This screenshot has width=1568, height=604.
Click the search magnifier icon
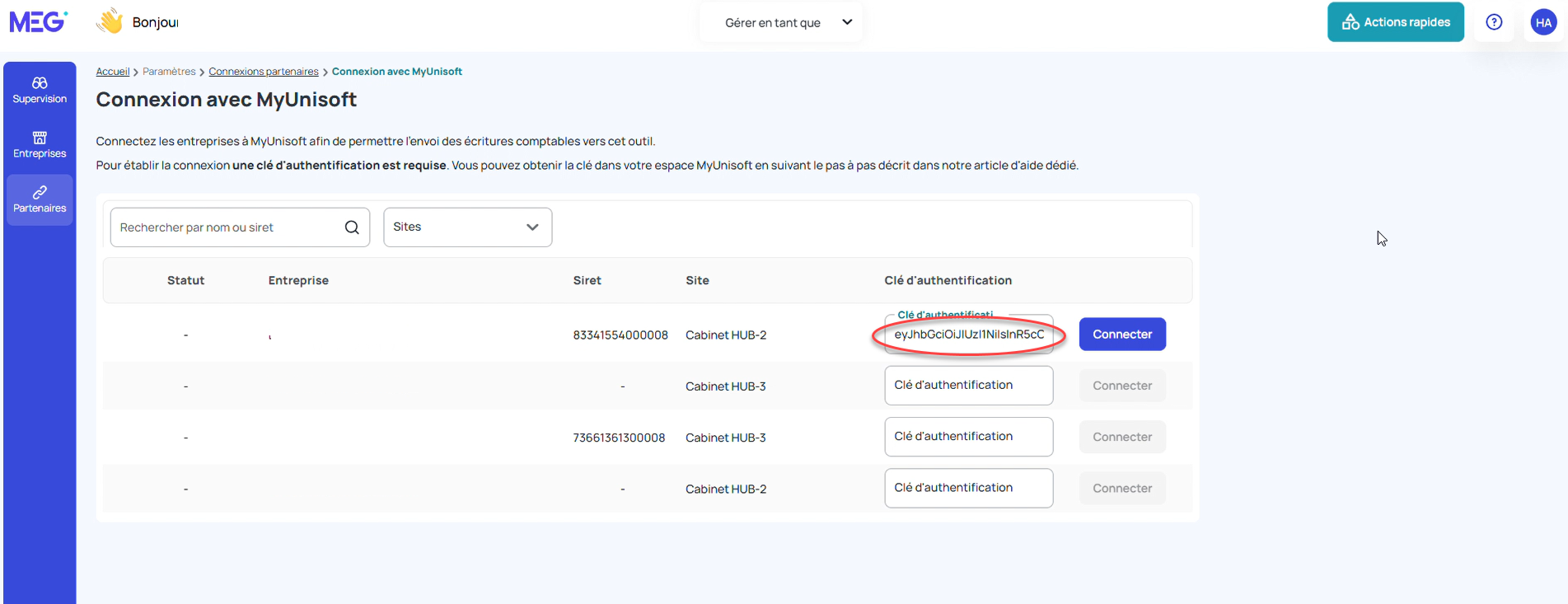352,227
